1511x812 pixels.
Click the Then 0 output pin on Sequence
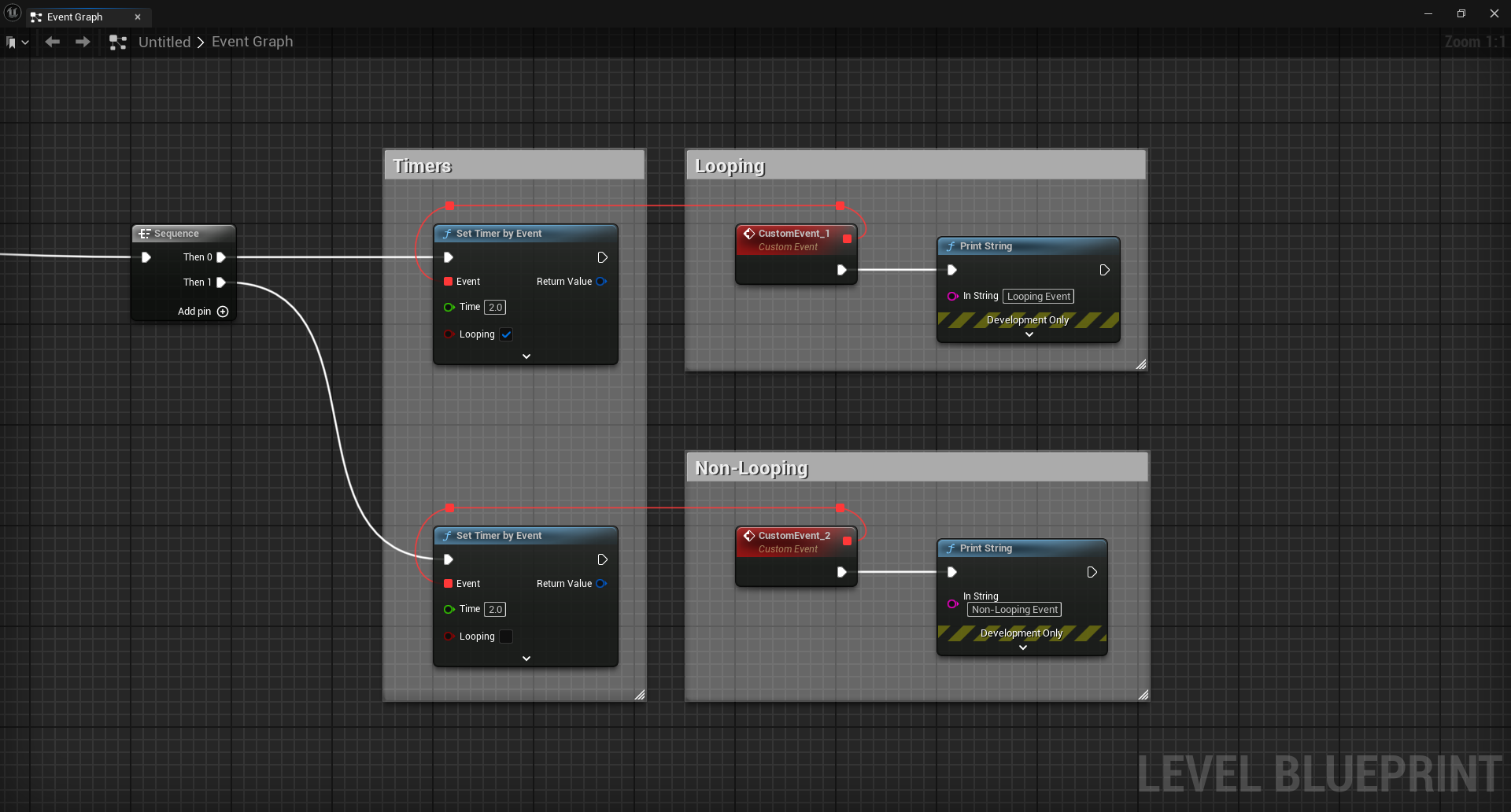(x=221, y=257)
